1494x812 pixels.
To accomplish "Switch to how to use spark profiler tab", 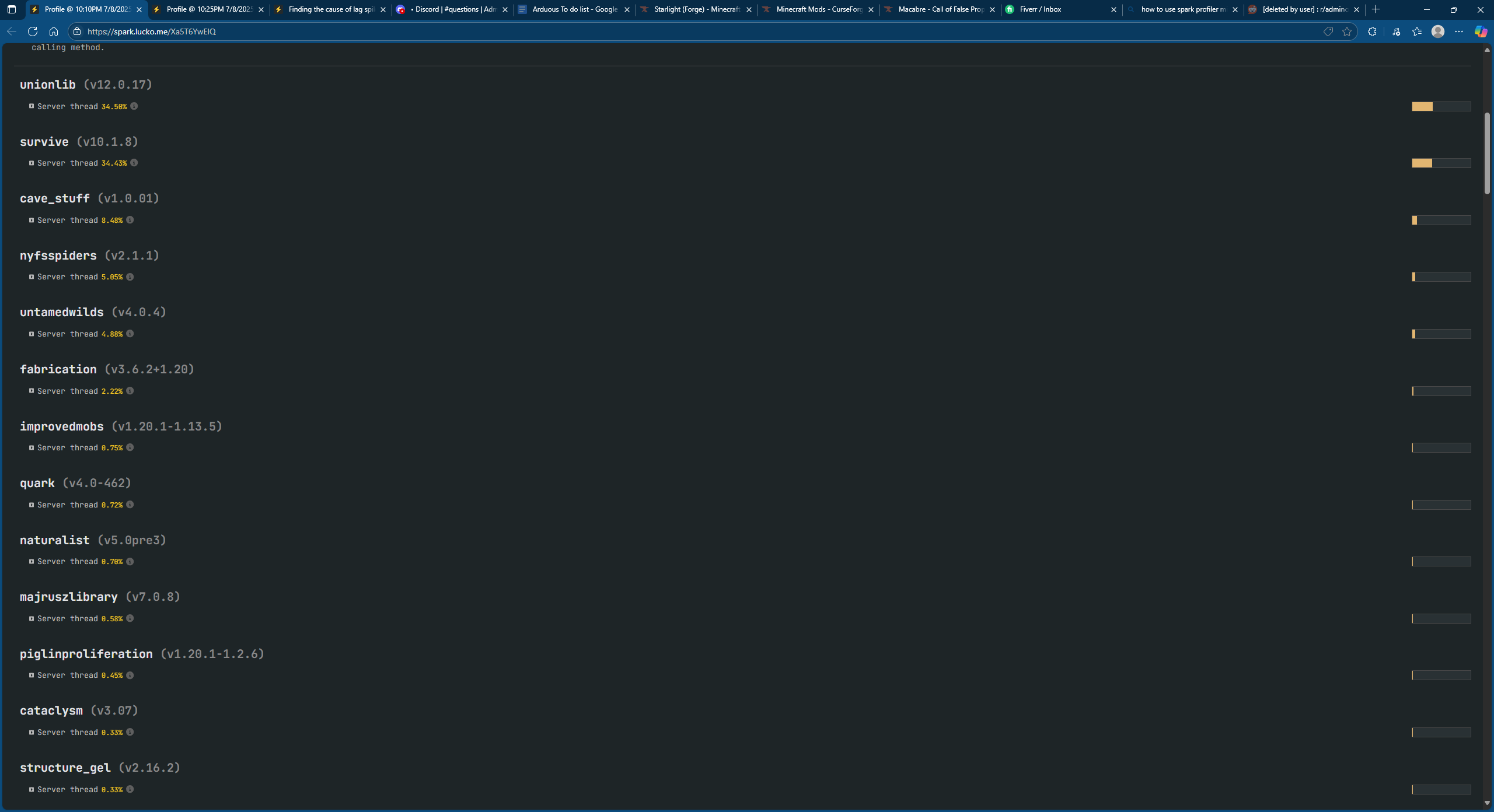I will click(1184, 9).
